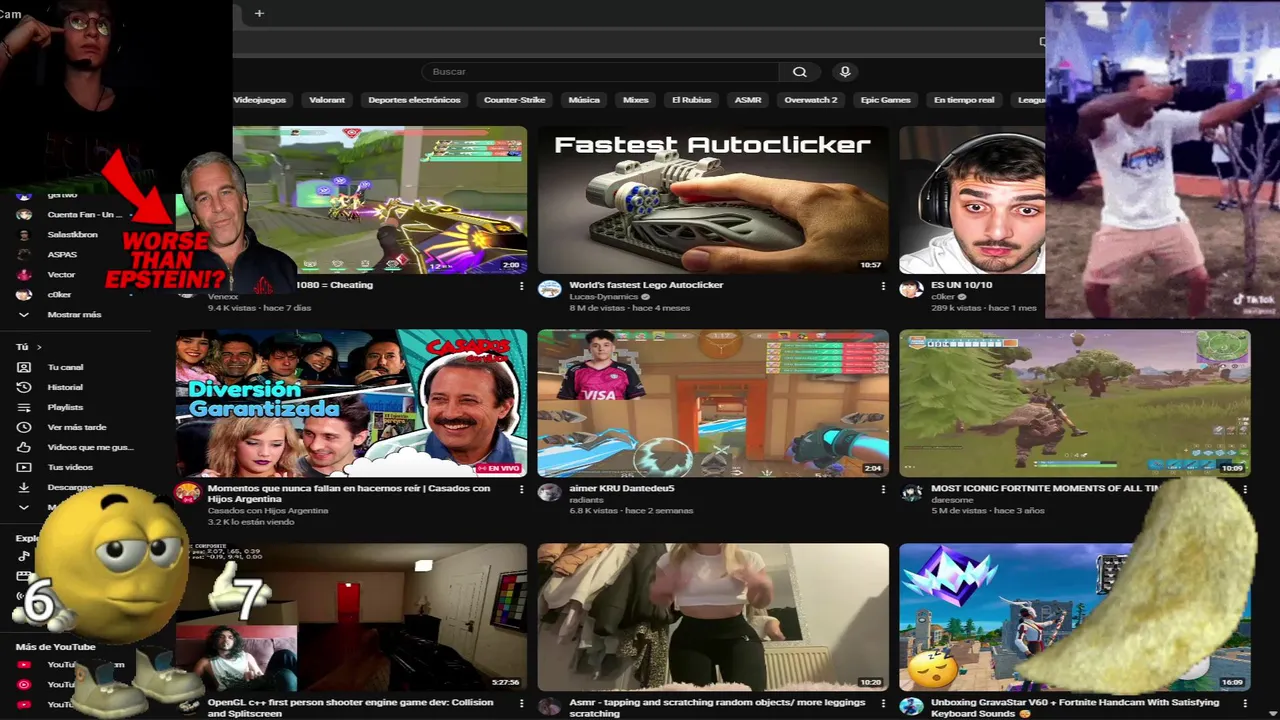The image size is (1280, 720).
Task: Open options menu for aimer KRU Dantedeu5
Action: point(883,489)
